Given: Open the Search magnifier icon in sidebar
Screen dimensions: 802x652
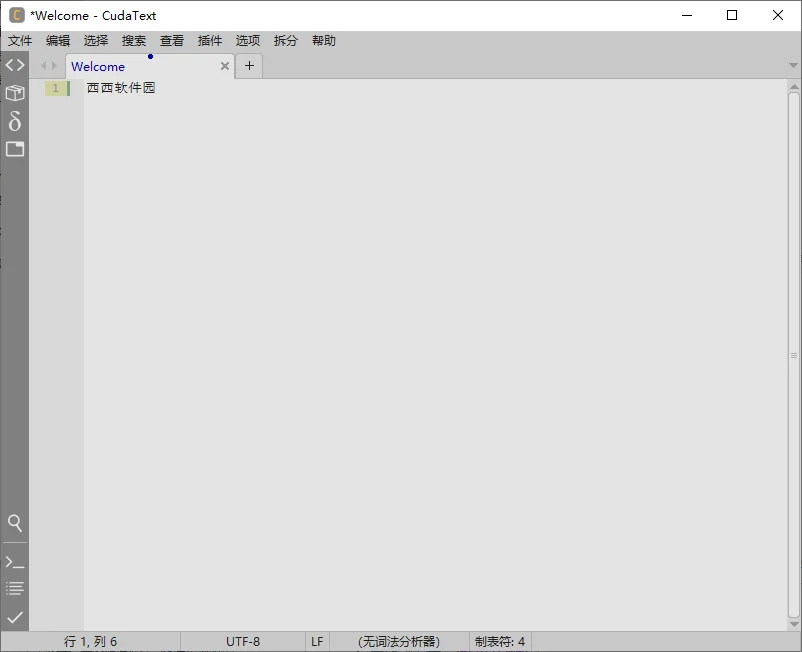Looking at the screenshot, I should tap(15, 523).
